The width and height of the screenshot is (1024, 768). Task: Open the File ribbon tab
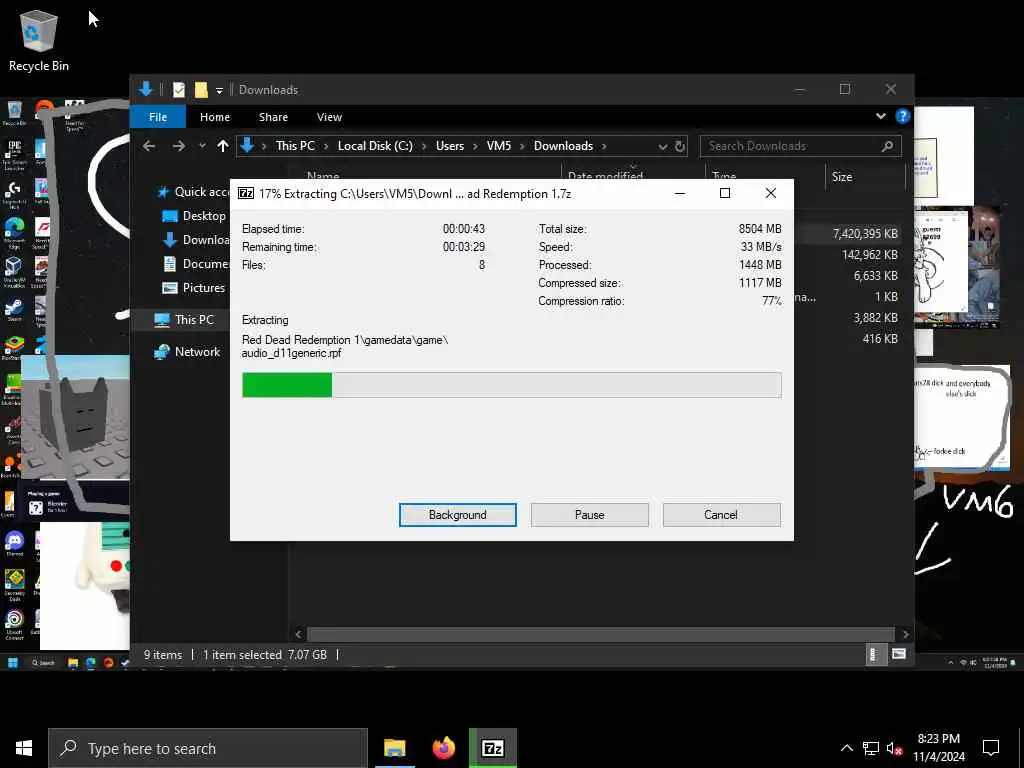157,117
